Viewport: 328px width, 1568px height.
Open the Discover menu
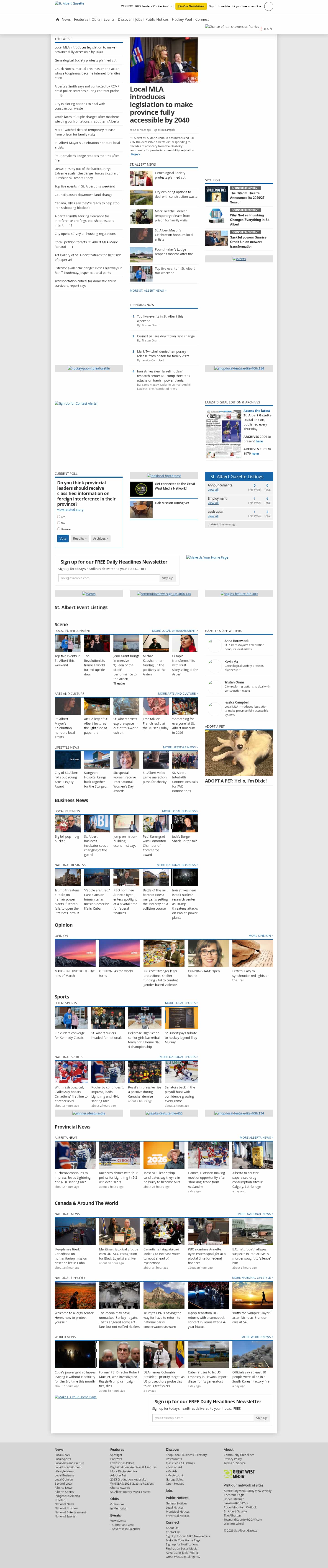[125, 20]
